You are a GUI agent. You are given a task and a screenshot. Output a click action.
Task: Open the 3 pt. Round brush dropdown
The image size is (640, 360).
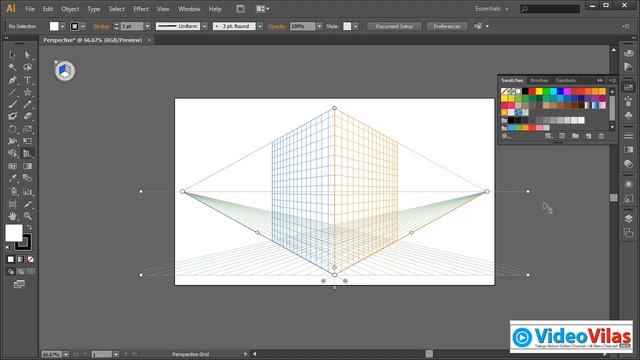click(260, 26)
